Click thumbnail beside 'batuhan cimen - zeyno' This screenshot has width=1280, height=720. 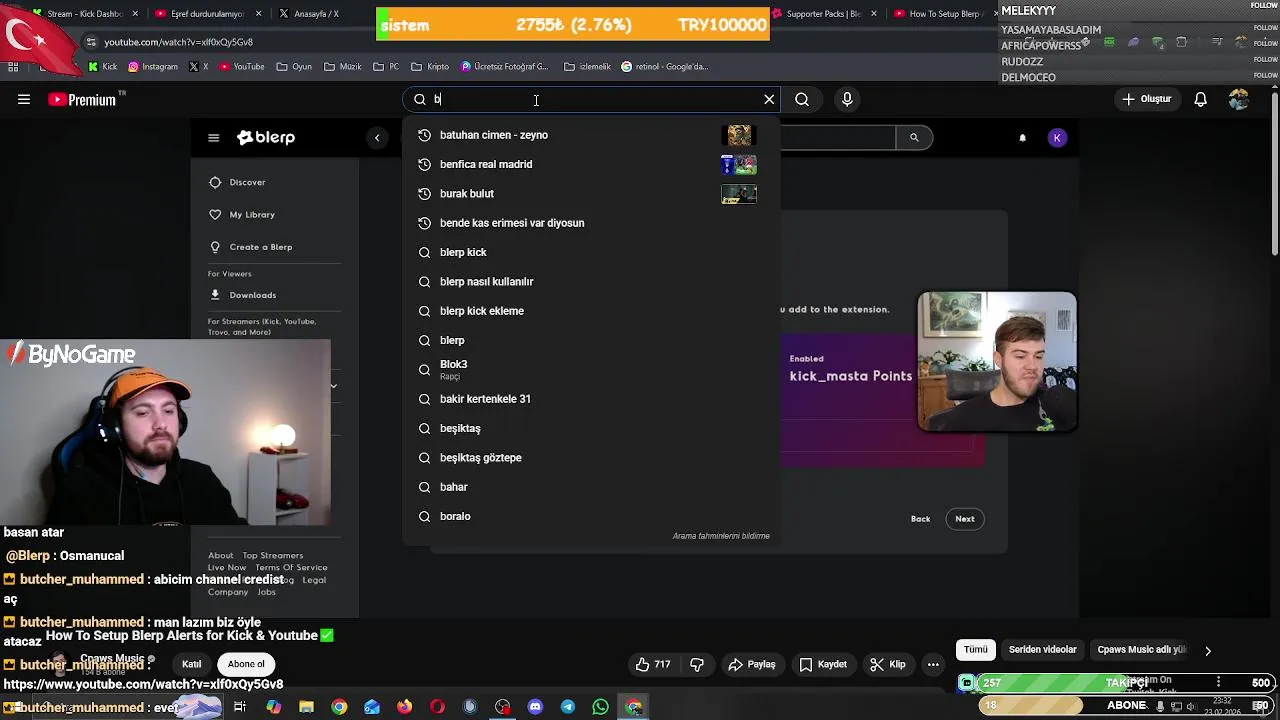pos(739,135)
